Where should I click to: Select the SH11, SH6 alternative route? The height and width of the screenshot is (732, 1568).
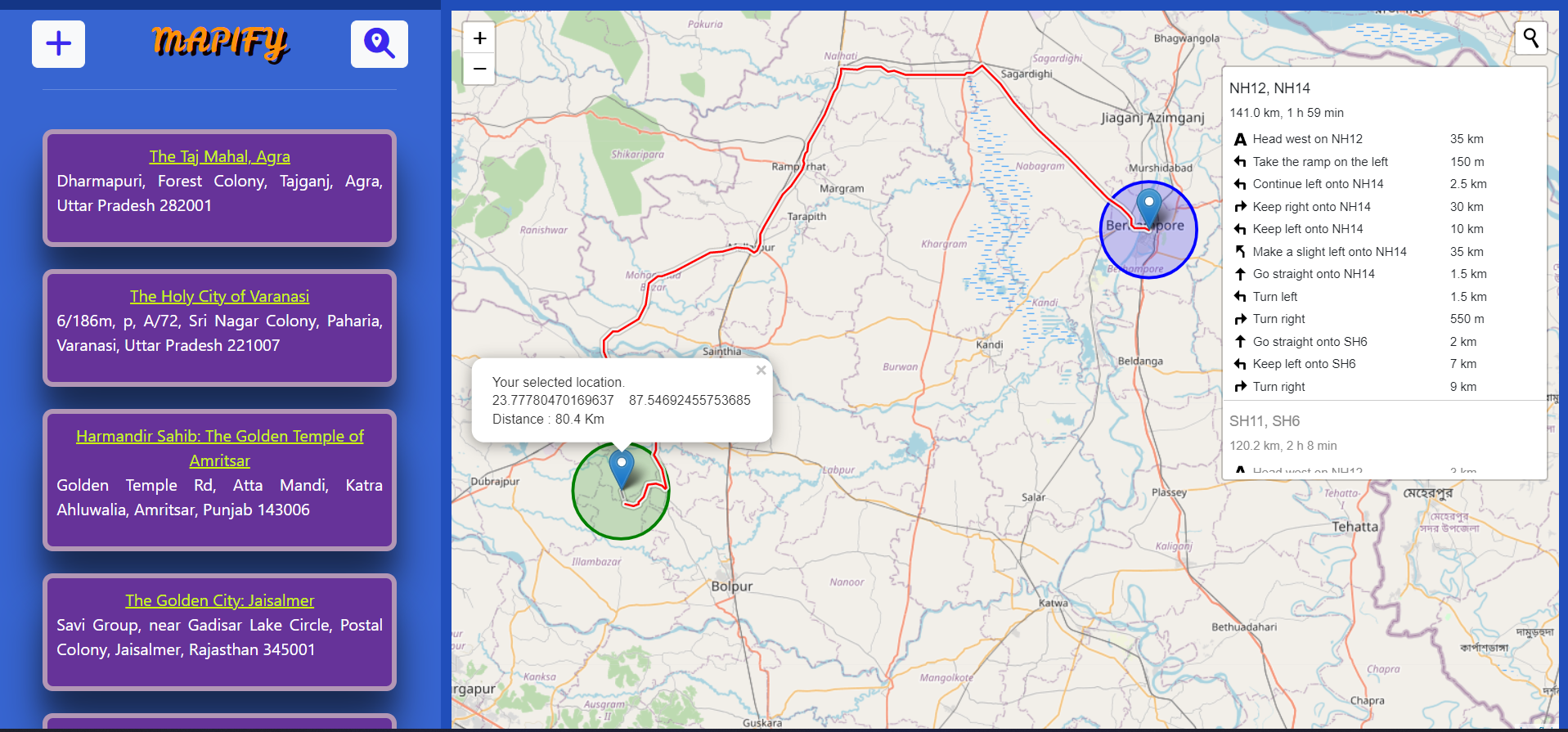click(x=1265, y=421)
